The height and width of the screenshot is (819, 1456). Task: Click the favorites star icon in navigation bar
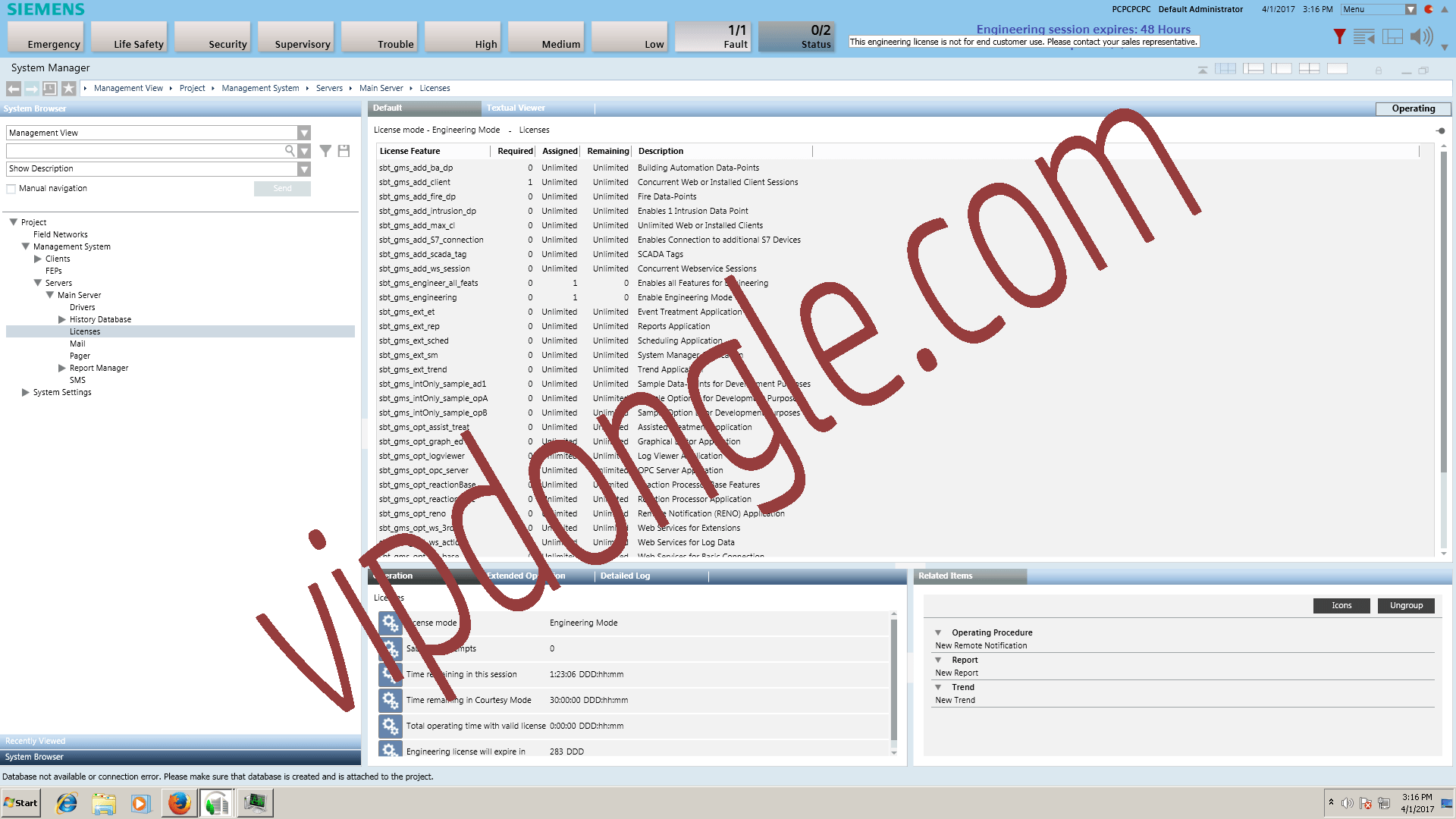pos(69,89)
